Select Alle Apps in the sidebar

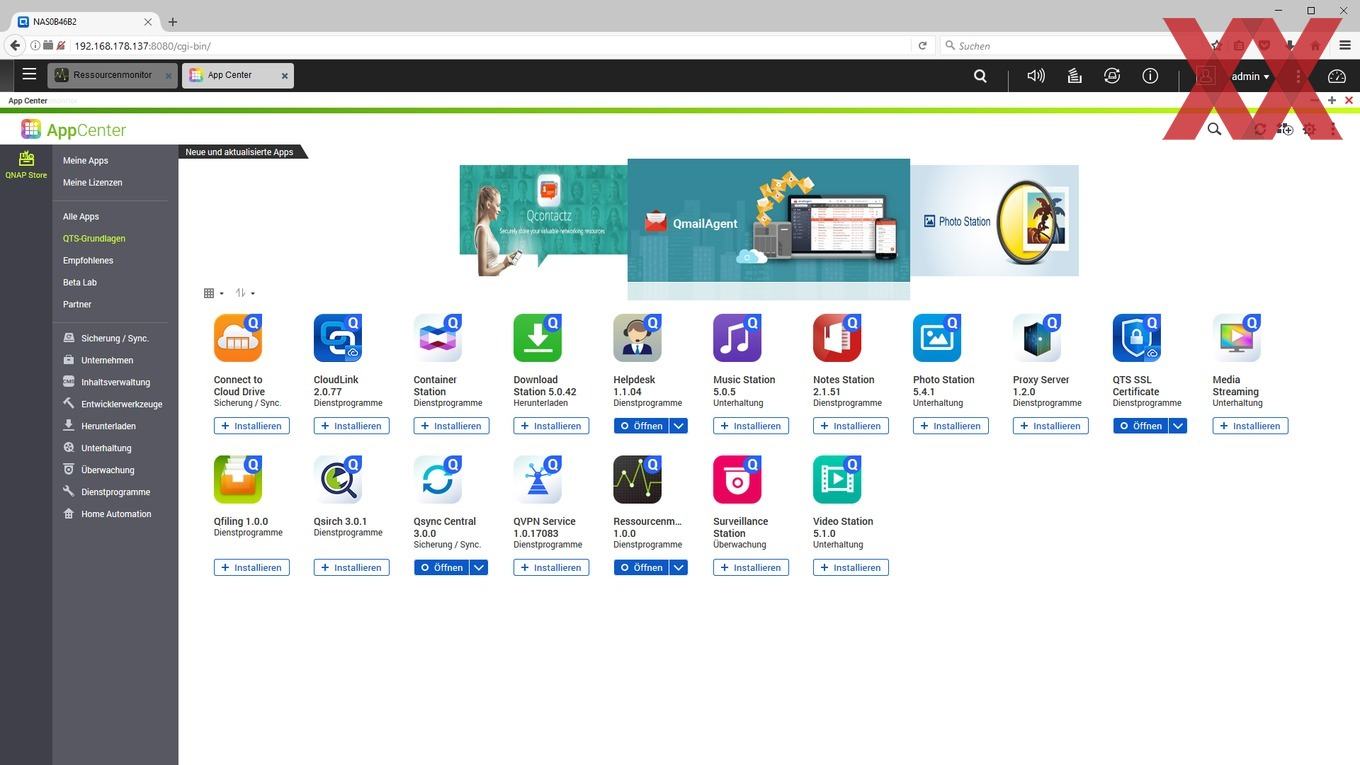(x=81, y=216)
